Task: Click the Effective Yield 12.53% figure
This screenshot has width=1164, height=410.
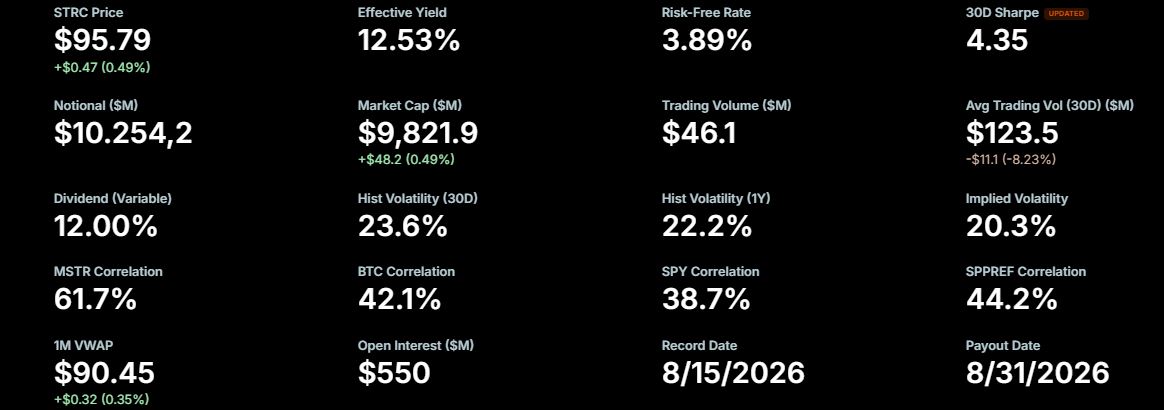Action: pyautogui.click(x=409, y=40)
